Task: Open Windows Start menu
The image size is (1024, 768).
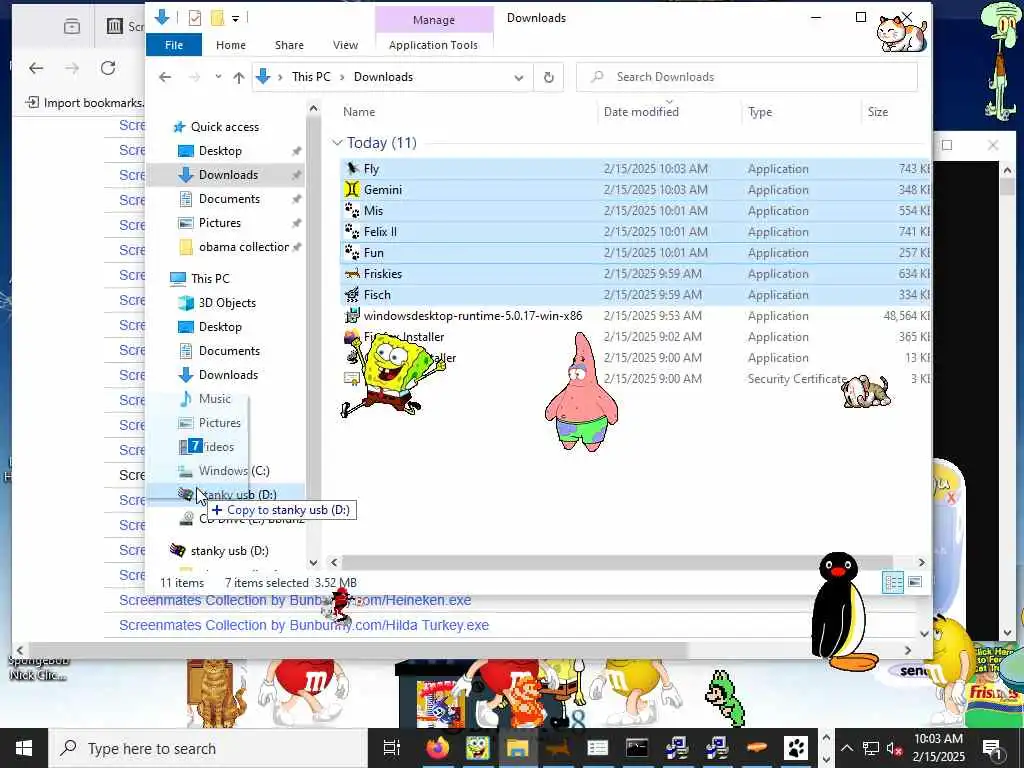Action: click(24, 748)
